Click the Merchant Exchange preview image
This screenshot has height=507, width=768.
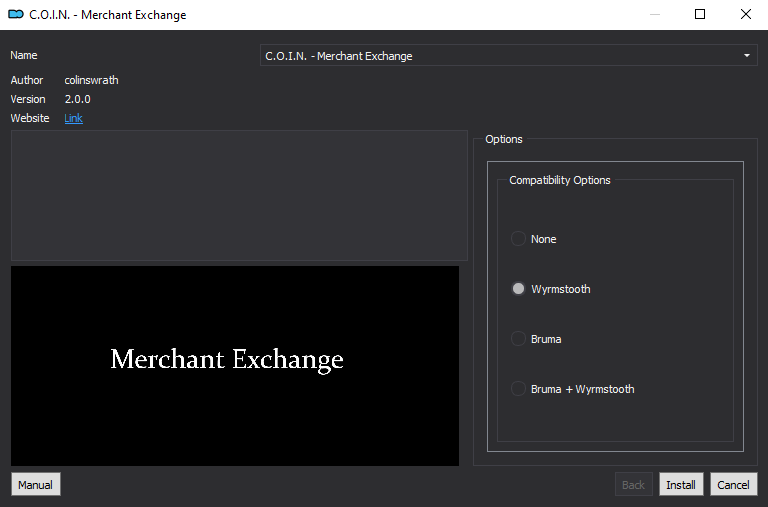click(x=235, y=365)
